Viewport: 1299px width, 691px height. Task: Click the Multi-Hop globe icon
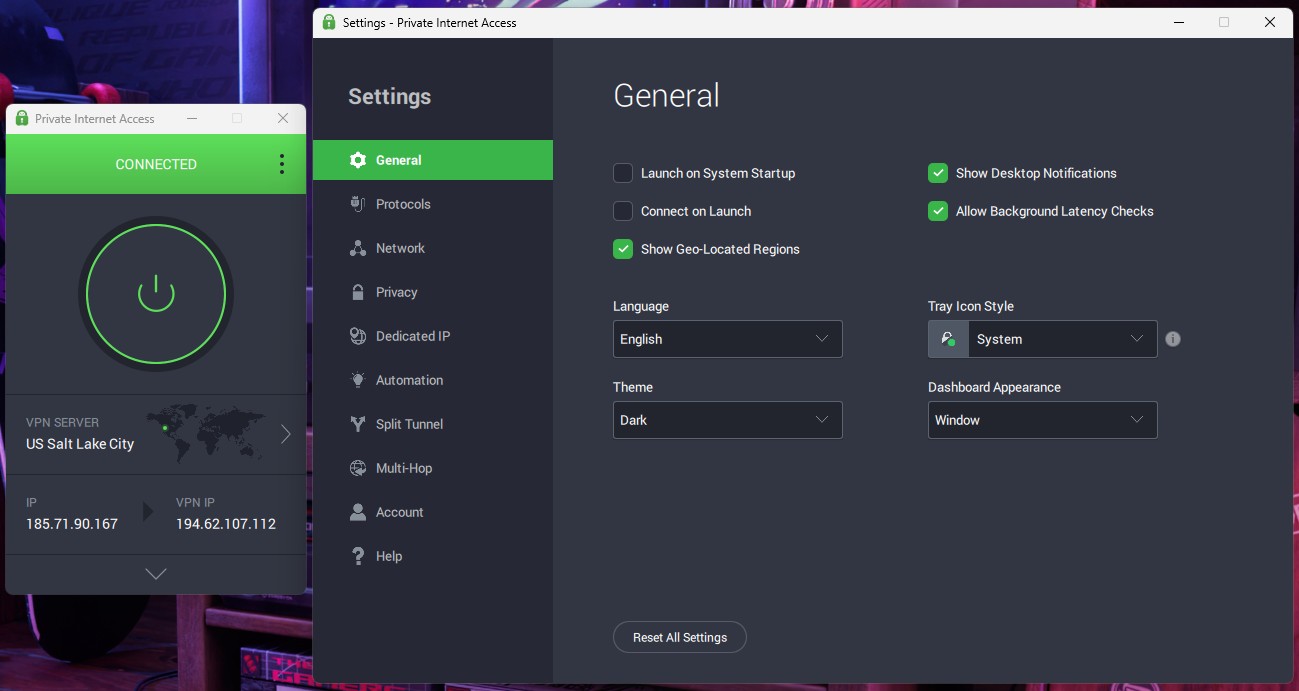(x=357, y=468)
